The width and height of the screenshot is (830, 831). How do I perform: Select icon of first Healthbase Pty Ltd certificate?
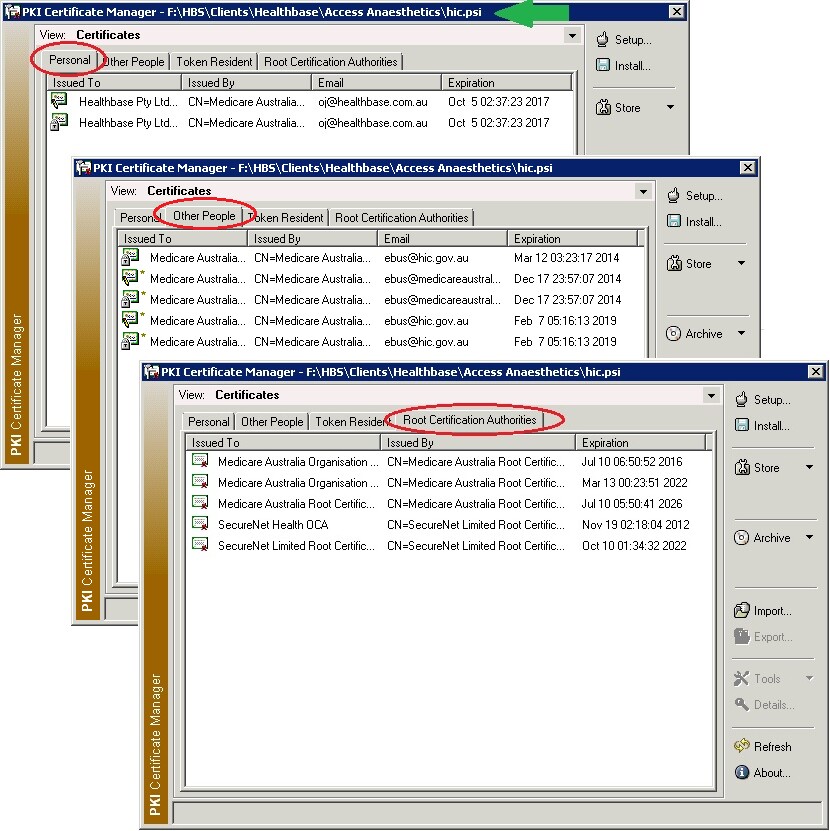(59, 101)
